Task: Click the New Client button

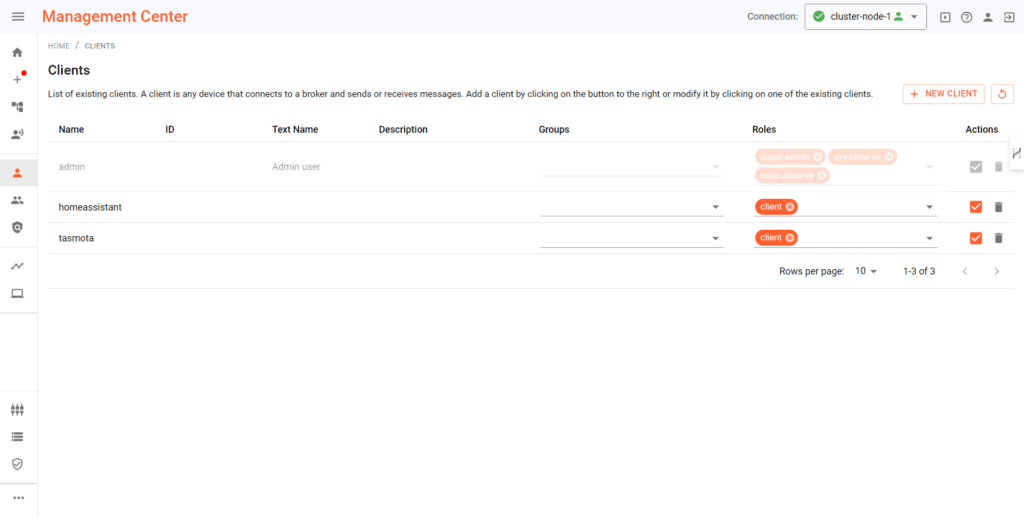Action: click(x=943, y=94)
